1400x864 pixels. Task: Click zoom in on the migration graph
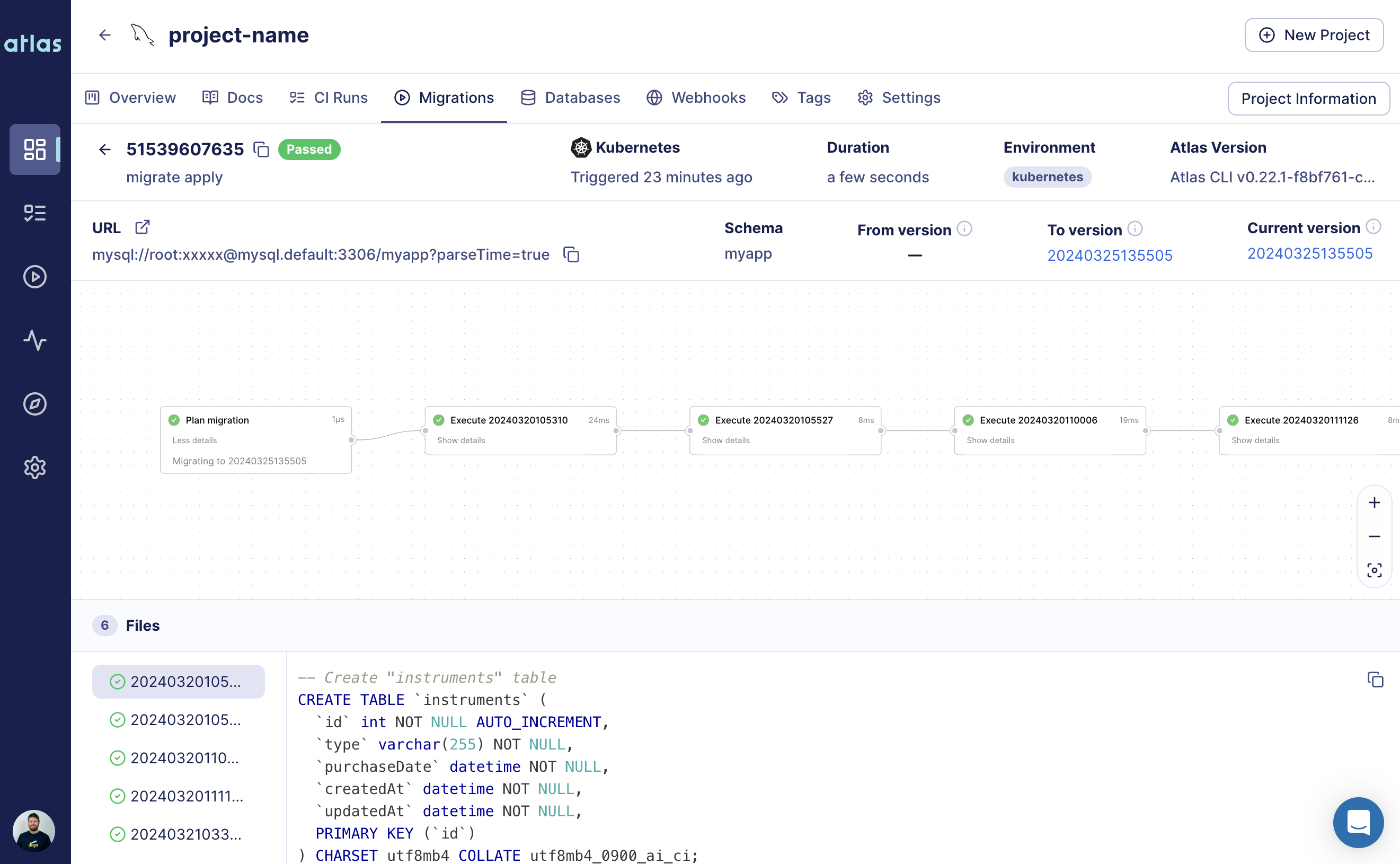click(1375, 502)
